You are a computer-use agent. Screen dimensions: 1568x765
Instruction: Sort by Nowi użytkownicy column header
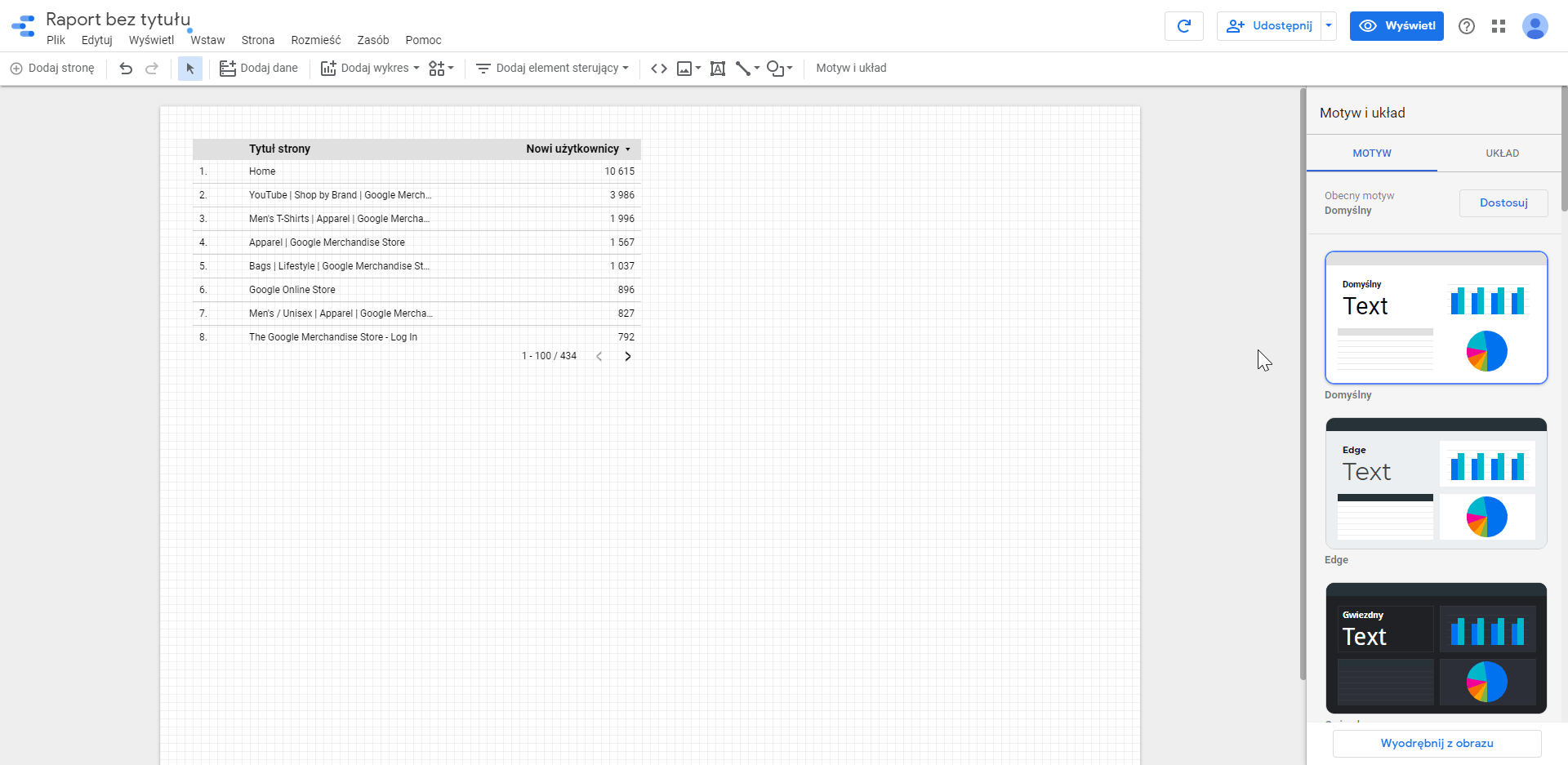tap(572, 149)
